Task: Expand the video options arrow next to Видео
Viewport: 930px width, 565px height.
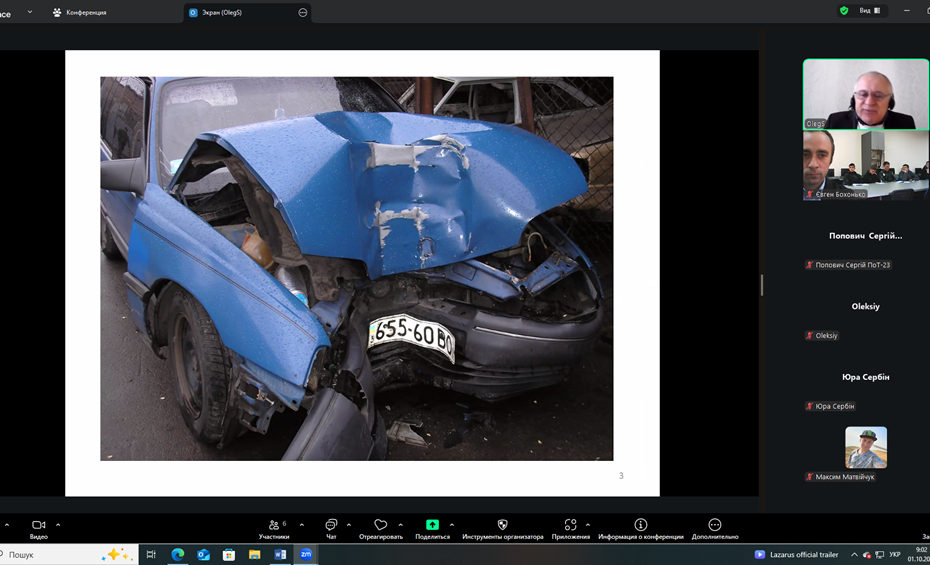Action: 58,525
